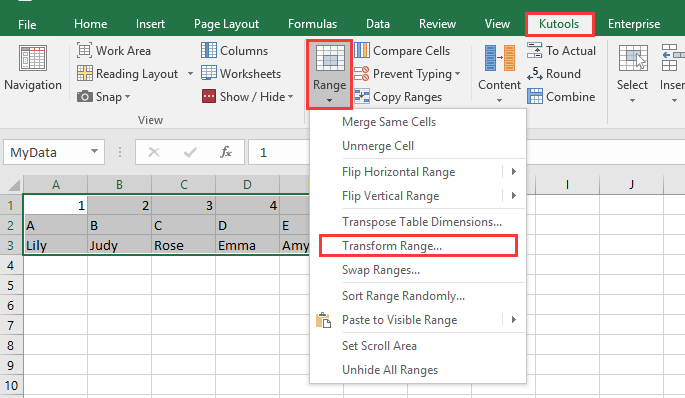Click the select-all corner triangle

(14, 185)
